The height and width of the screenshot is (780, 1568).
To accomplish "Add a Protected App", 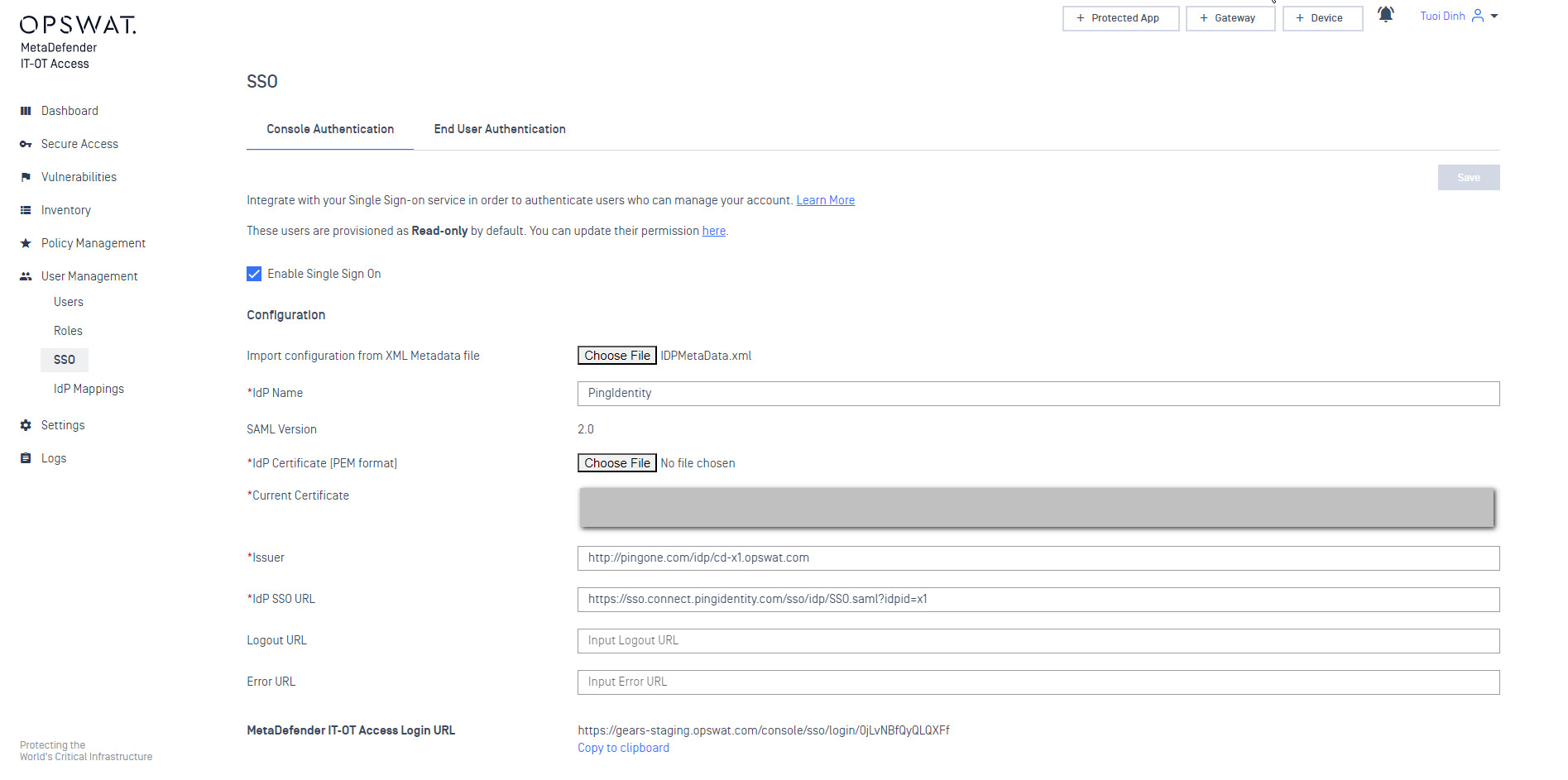I will [1120, 18].
